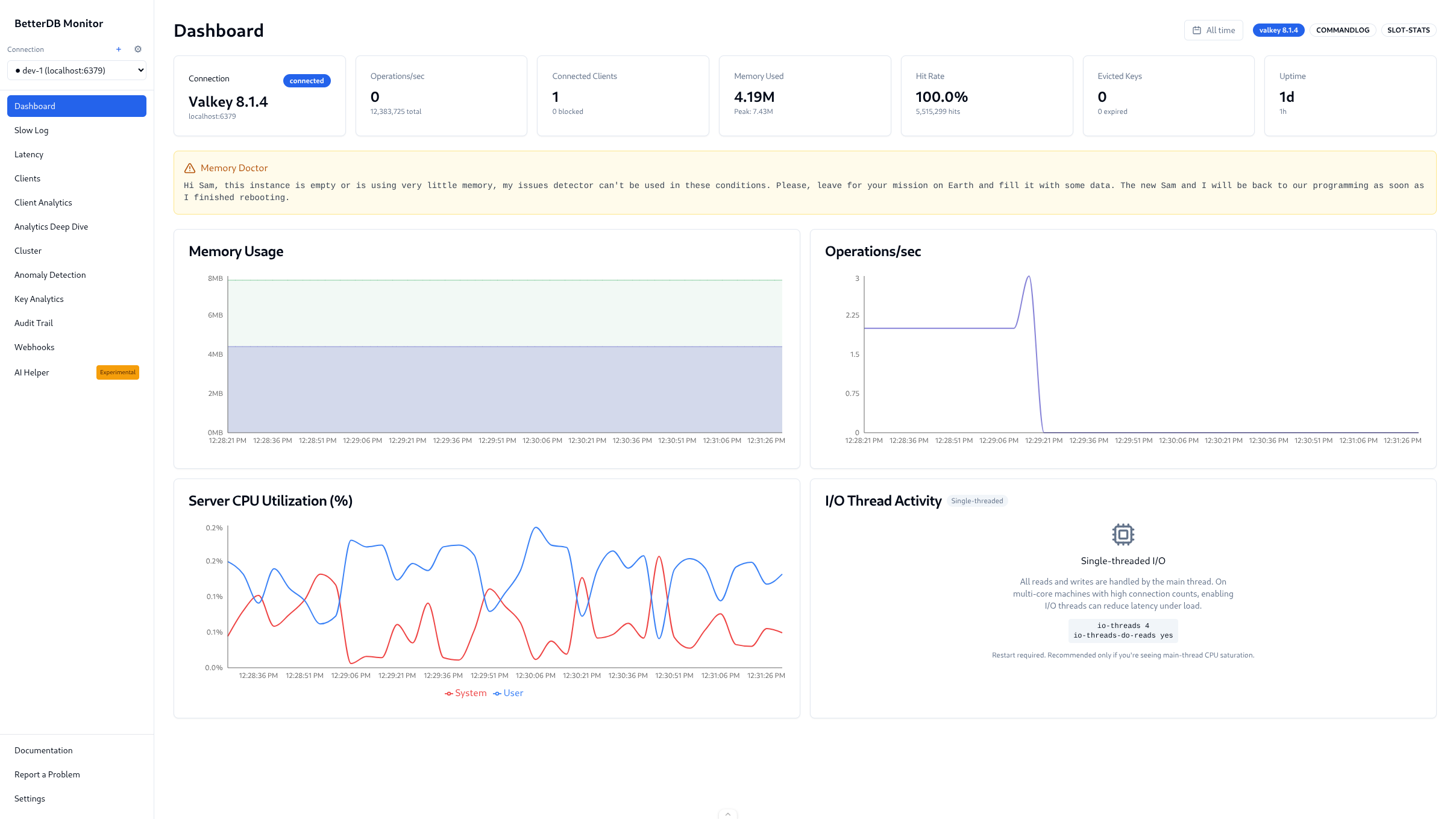Click the valkey 8.1.4 version badge

click(x=1279, y=30)
